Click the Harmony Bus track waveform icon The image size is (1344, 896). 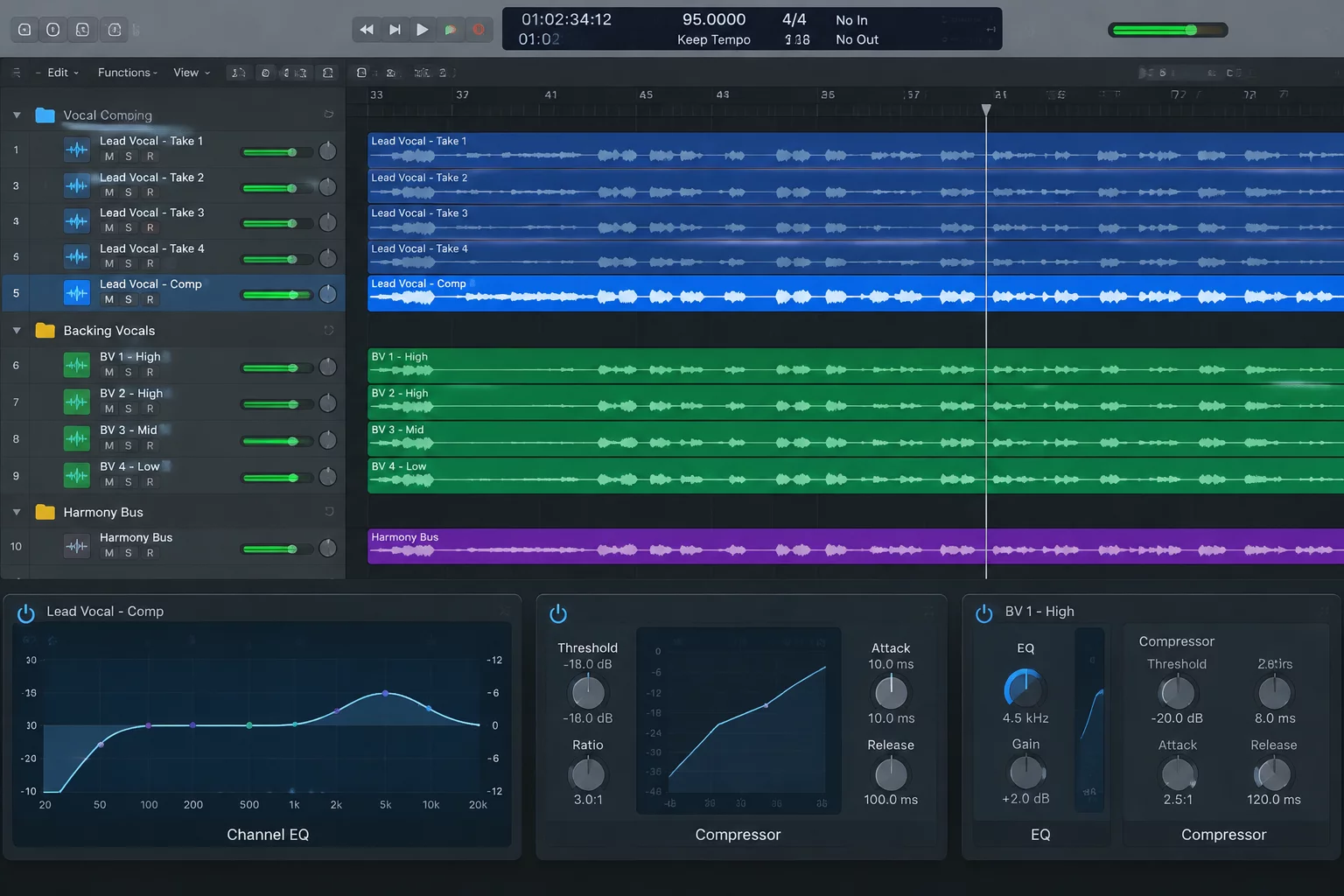coord(77,547)
